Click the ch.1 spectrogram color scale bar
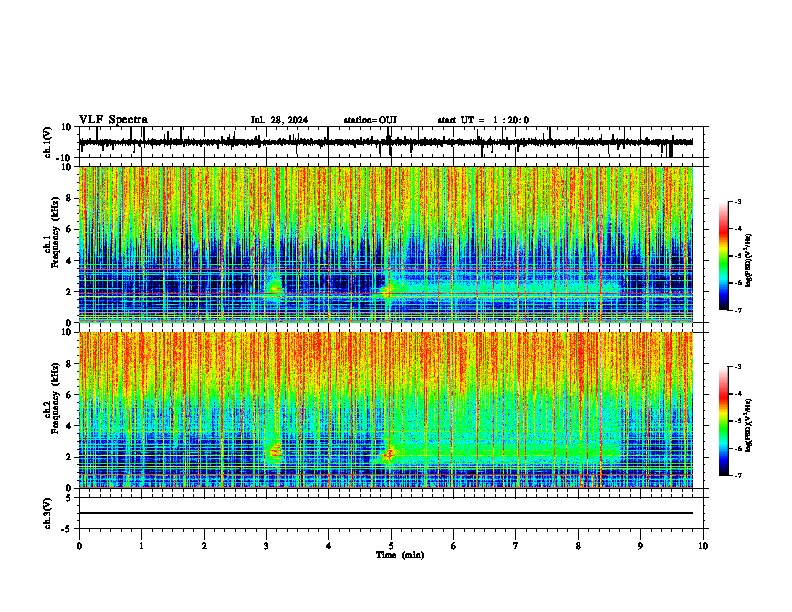This screenshot has height=612, width=792. point(724,256)
